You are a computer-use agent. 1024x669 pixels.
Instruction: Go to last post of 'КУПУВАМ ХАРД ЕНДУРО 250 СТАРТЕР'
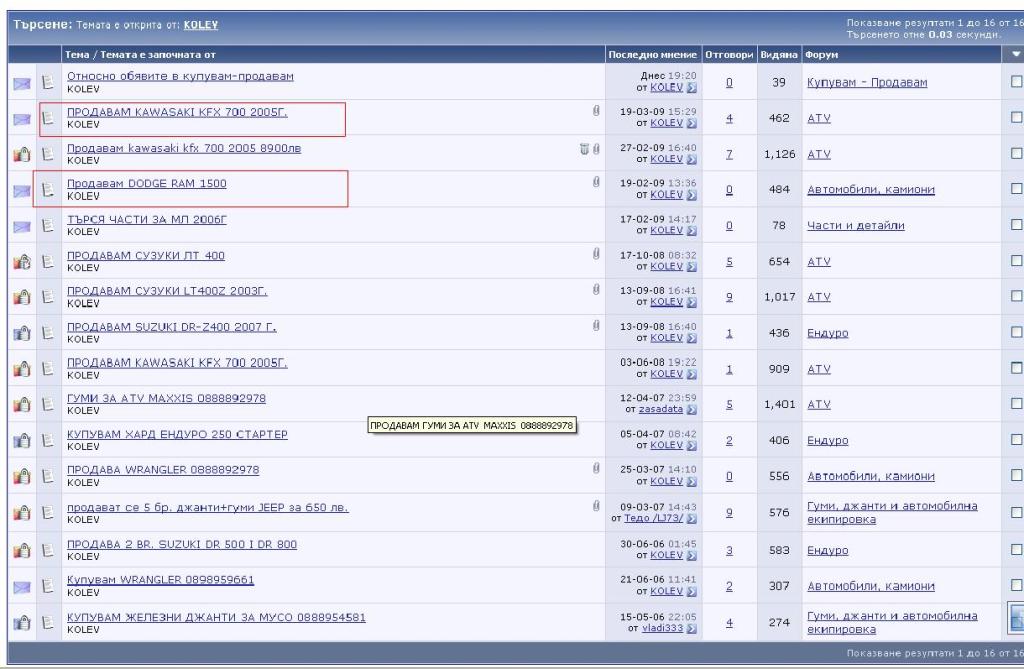(692, 446)
